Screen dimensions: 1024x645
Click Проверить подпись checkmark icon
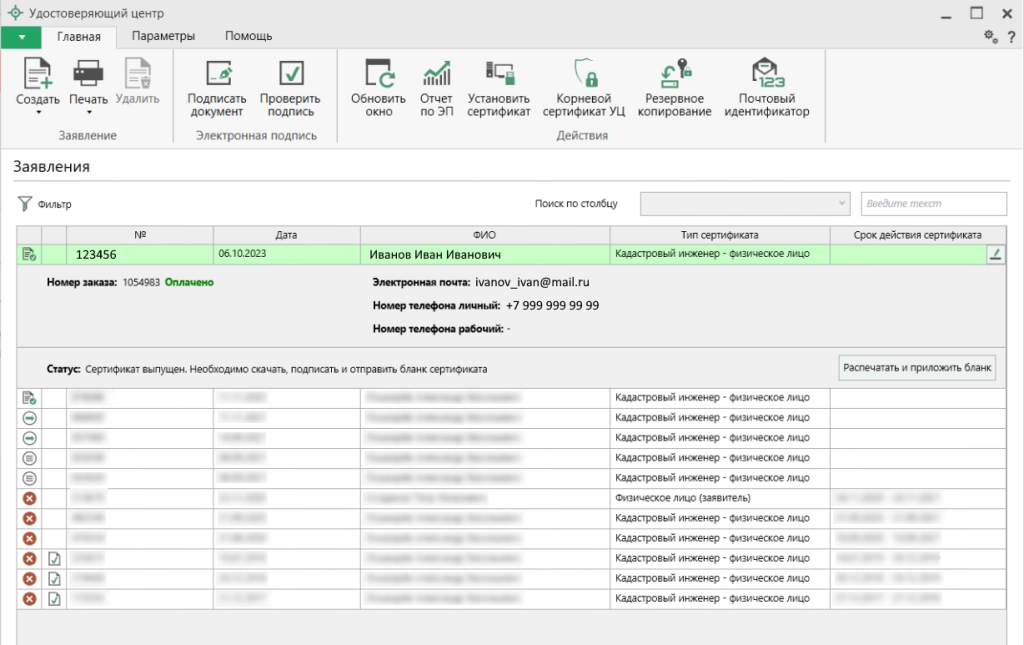coord(290,73)
